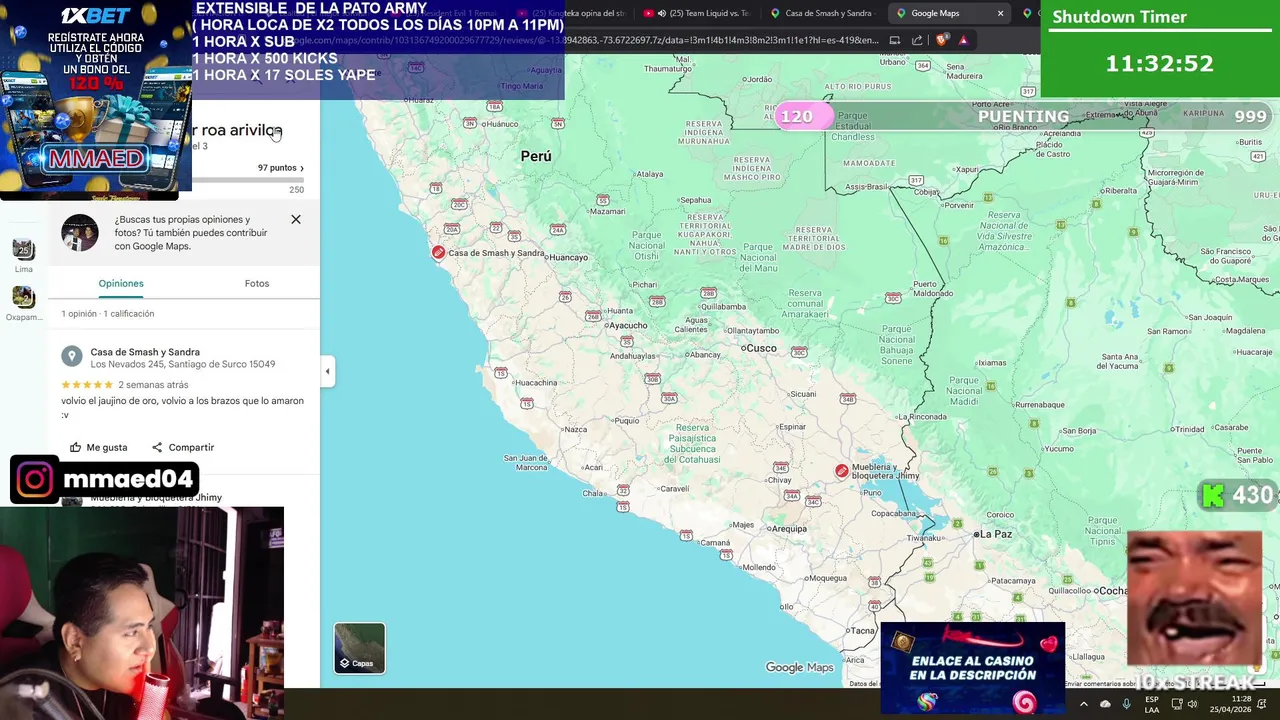Viewport: 1280px width, 720px height.
Task: Click the volume speaker tray icon
Action: (1192, 704)
